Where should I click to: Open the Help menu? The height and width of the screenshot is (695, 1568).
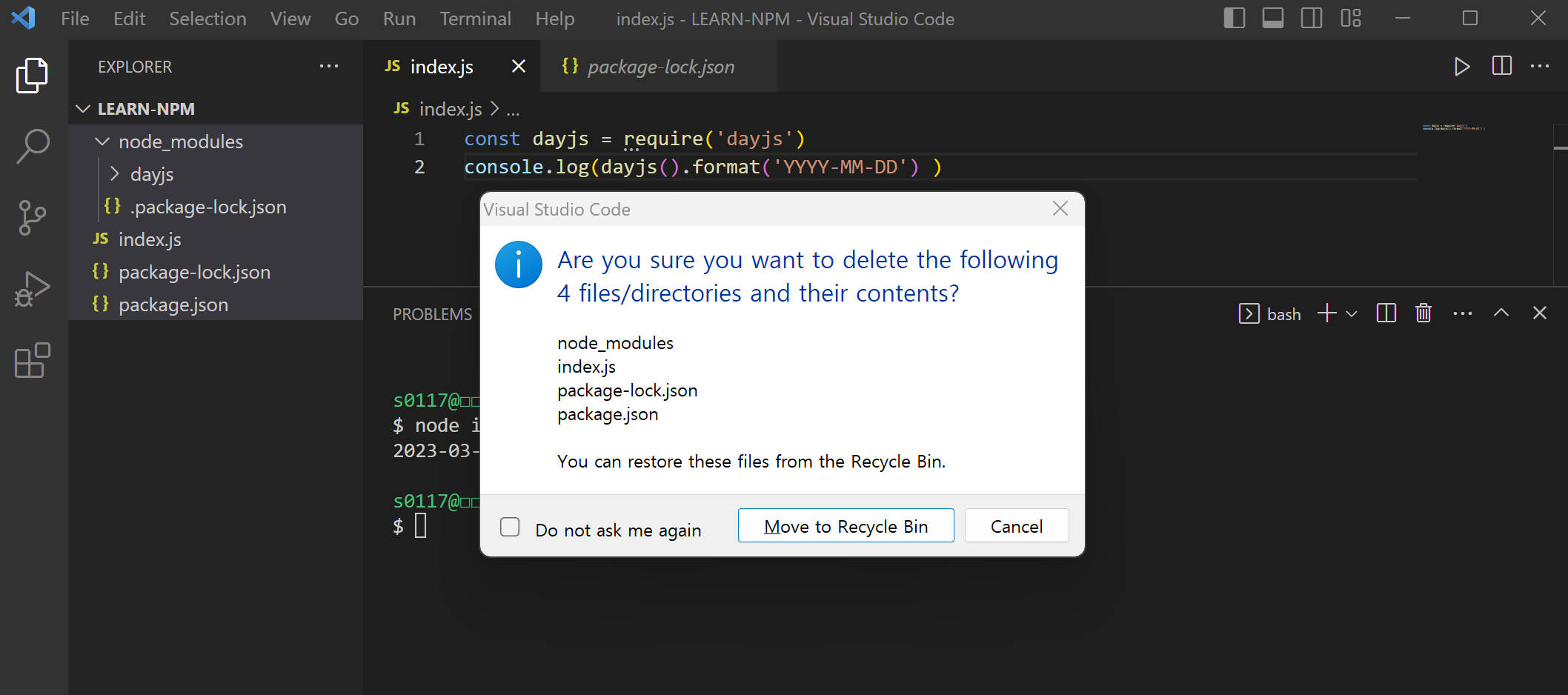tap(555, 19)
